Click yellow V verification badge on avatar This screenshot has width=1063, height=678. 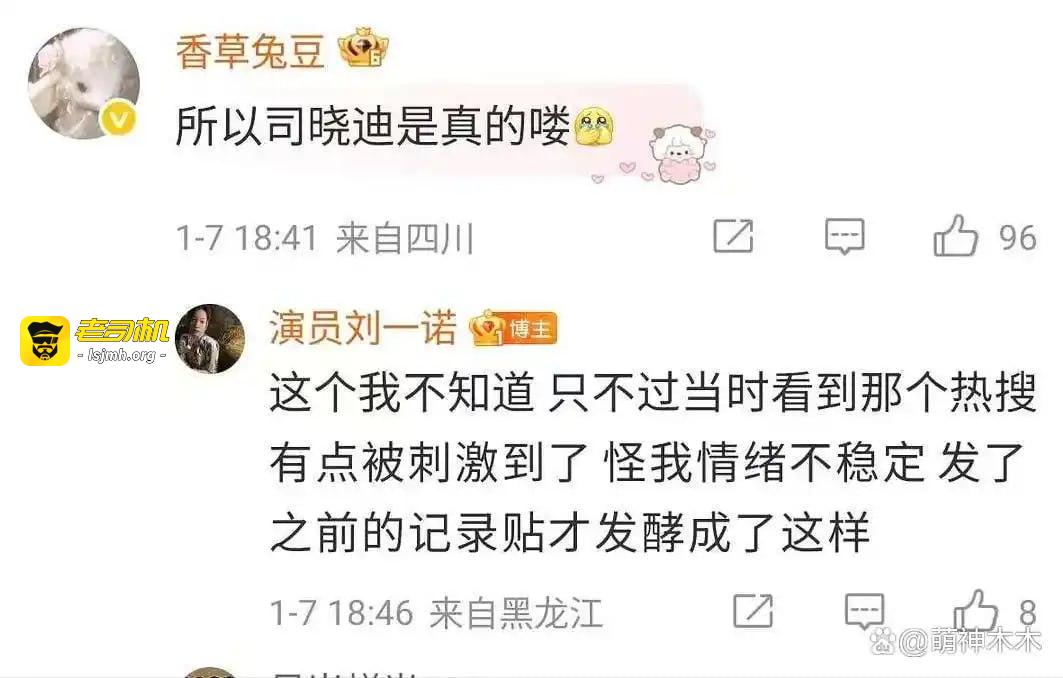(118, 120)
